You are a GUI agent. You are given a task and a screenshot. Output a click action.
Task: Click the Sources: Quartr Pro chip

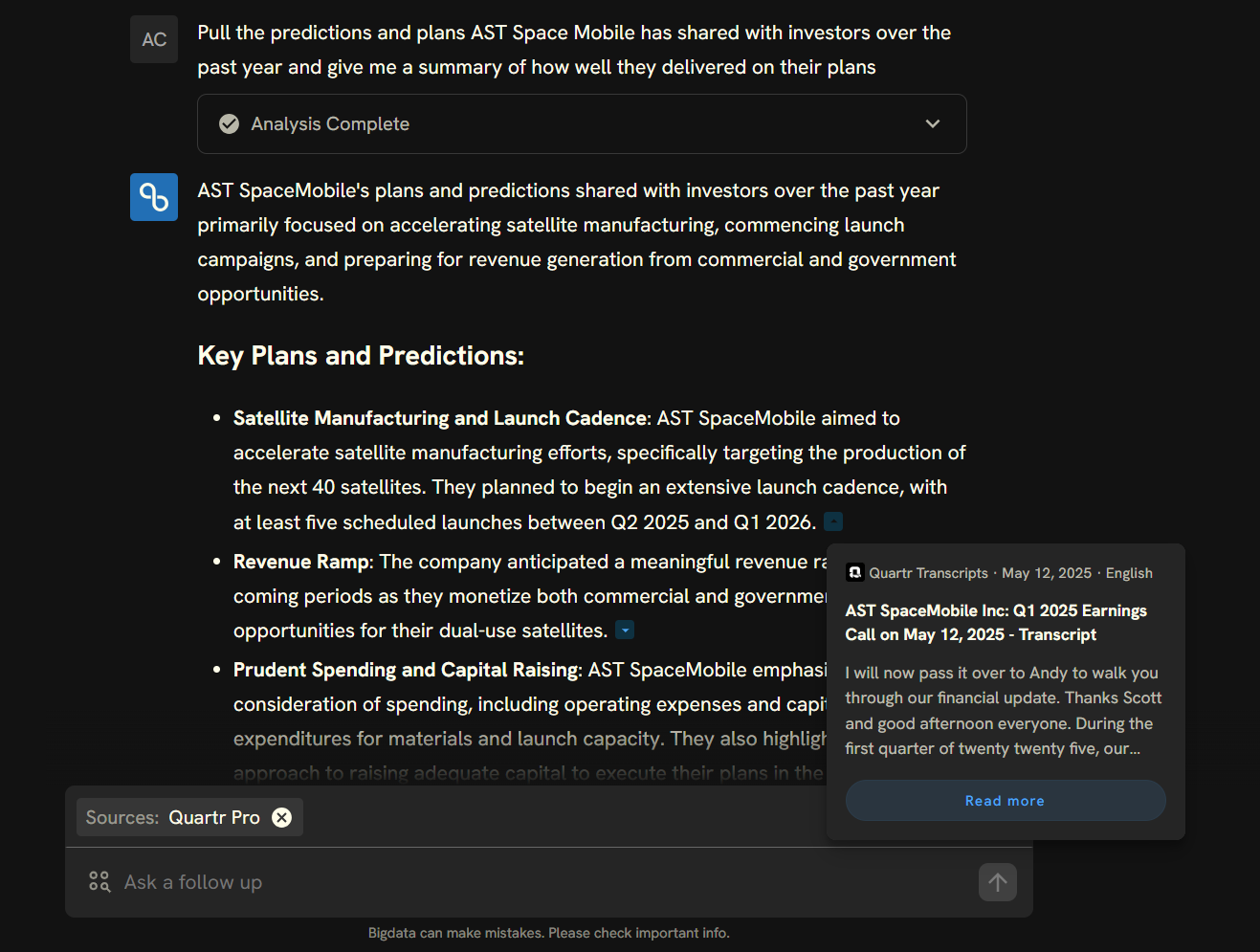click(189, 817)
